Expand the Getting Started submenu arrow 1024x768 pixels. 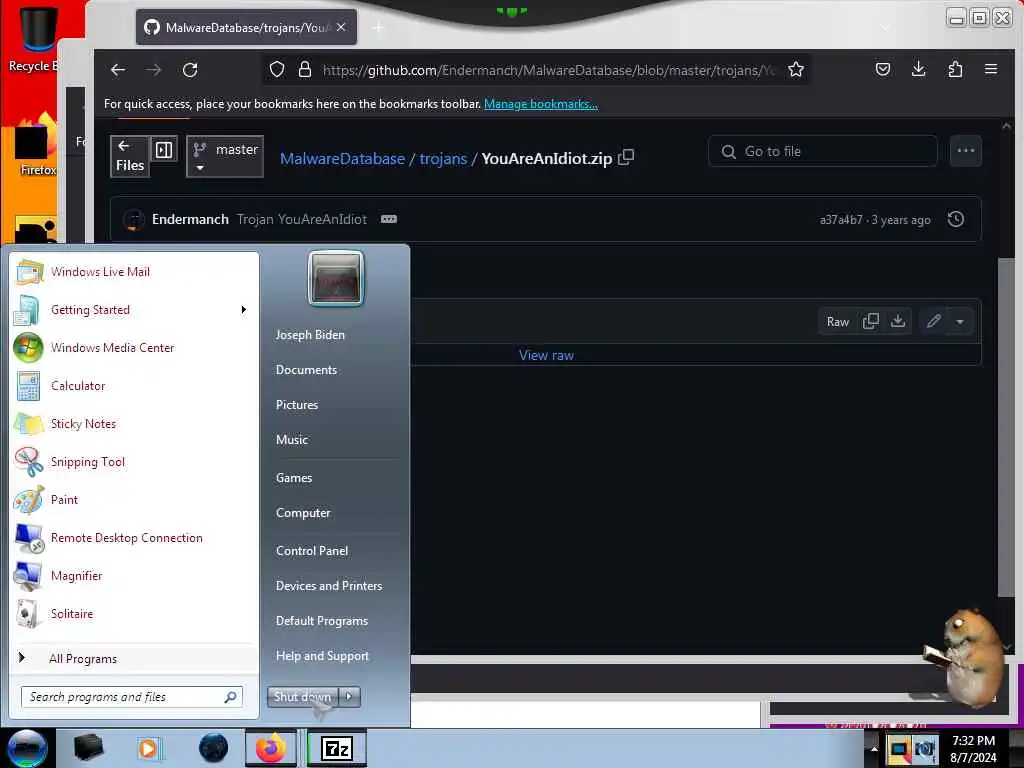click(244, 310)
